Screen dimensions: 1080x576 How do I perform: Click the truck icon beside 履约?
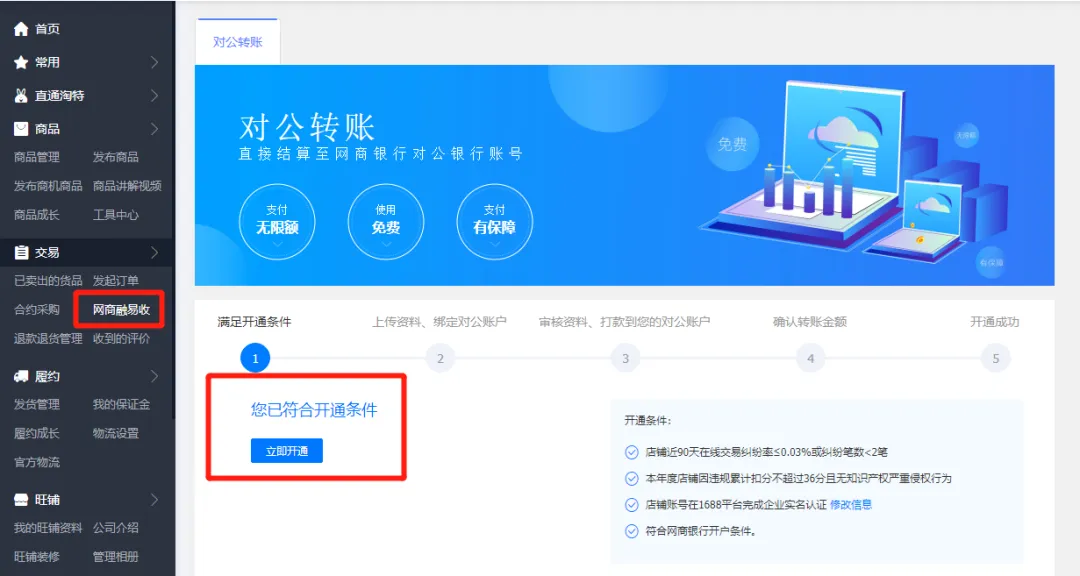click(21, 377)
